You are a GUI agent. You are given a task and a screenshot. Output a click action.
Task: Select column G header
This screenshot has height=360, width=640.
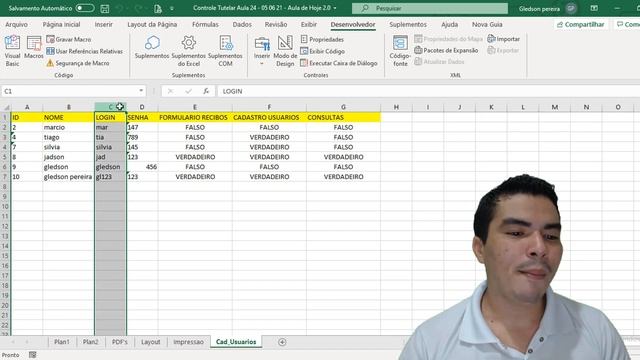tap(343, 107)
